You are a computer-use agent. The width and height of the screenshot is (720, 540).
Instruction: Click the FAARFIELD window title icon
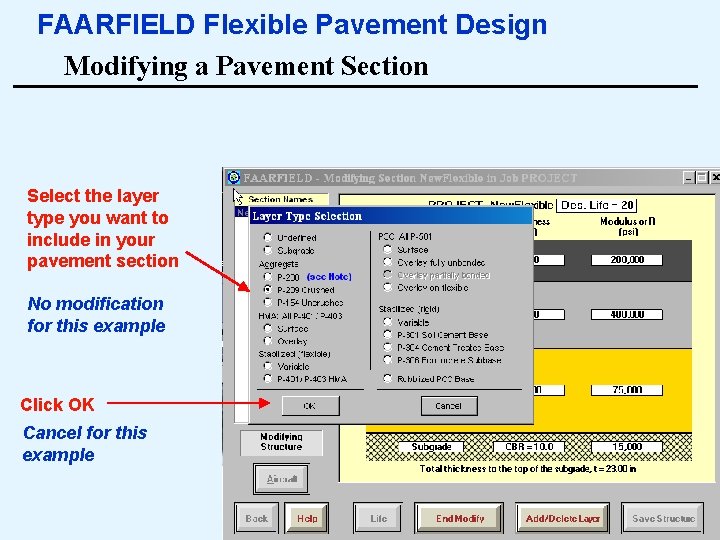click(x=234, y=177)
